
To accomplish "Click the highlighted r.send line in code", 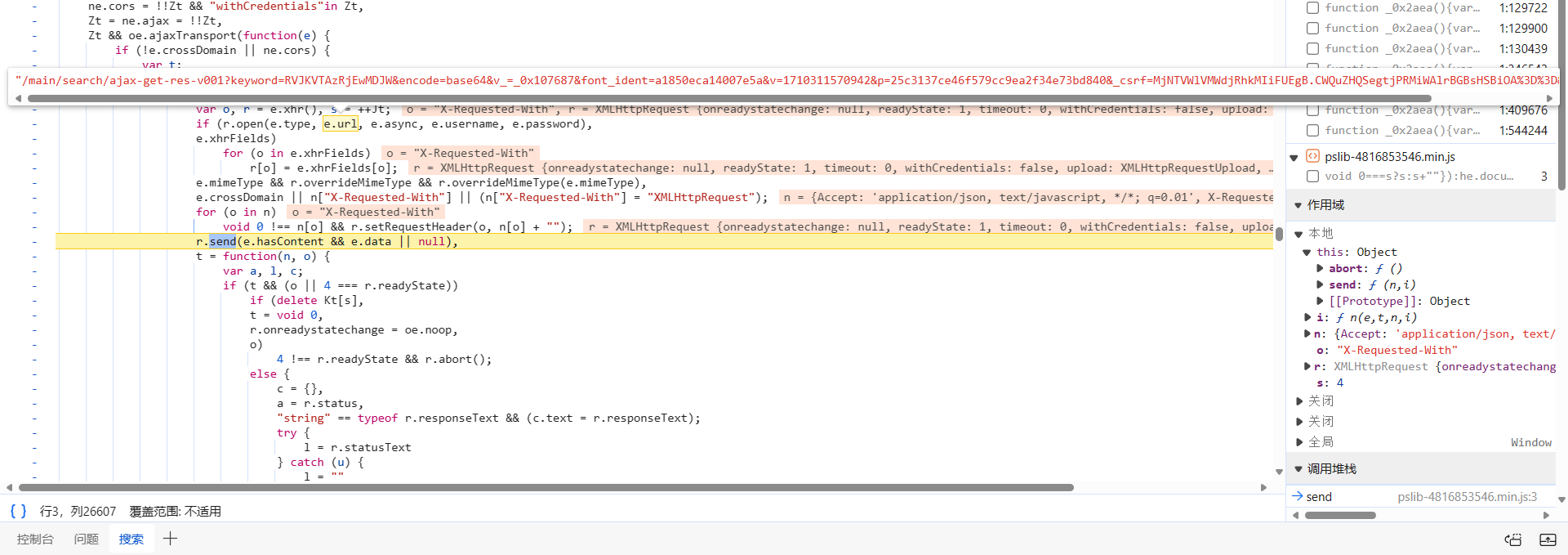I will coord(664,241).
